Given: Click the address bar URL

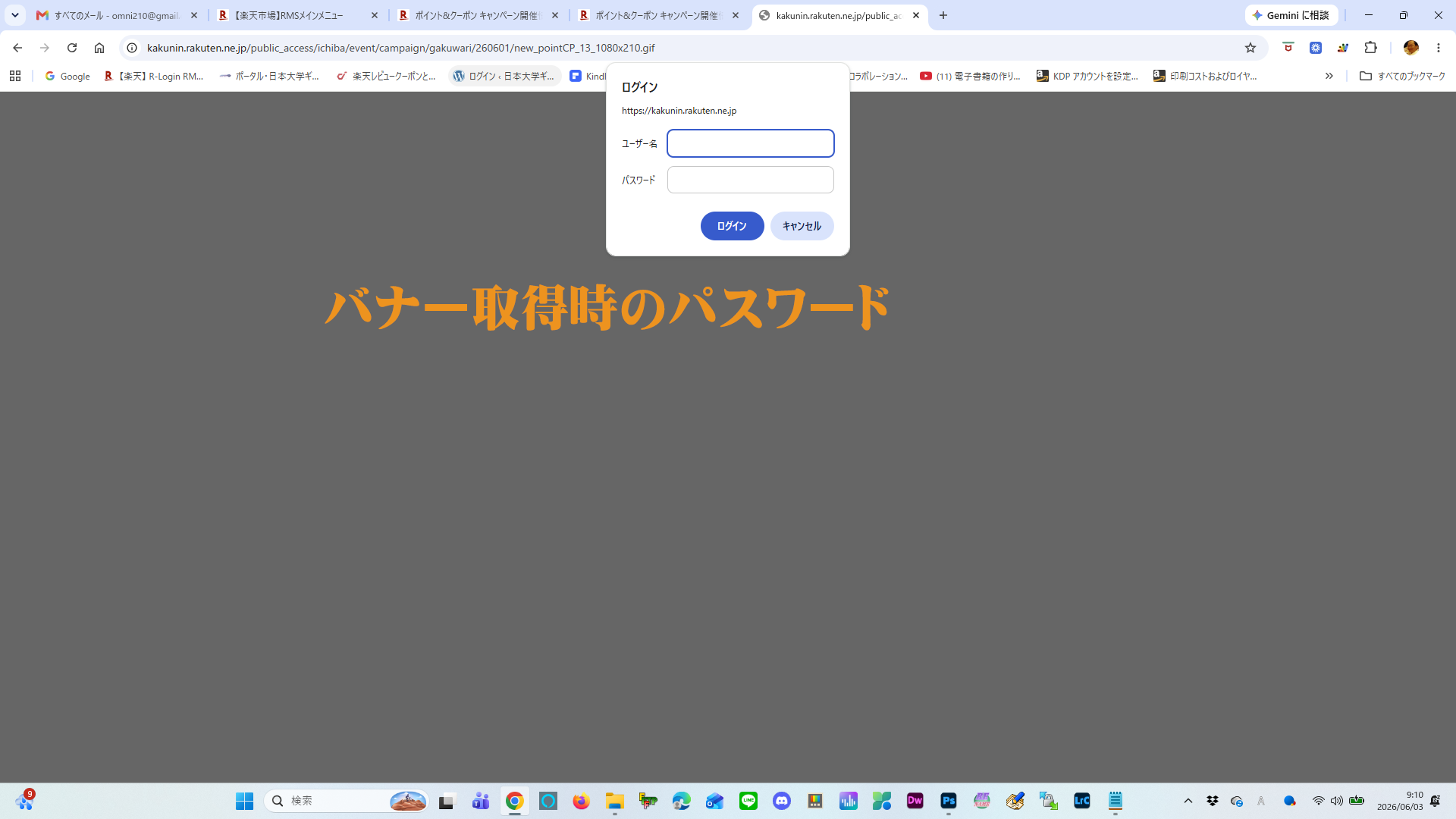Looking at the screenshot, I should [x=401, y=48].
